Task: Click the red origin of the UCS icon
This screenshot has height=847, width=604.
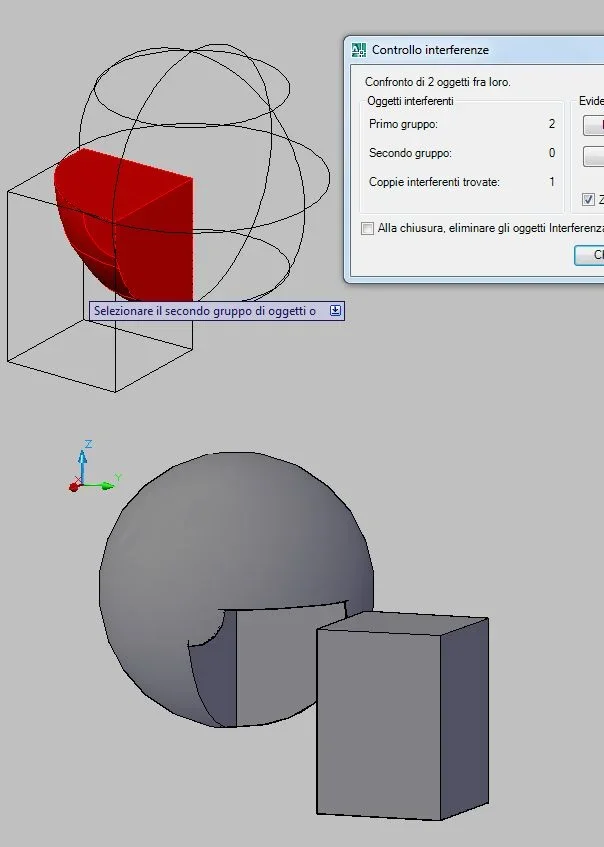Action: click(x=74, y=487)
